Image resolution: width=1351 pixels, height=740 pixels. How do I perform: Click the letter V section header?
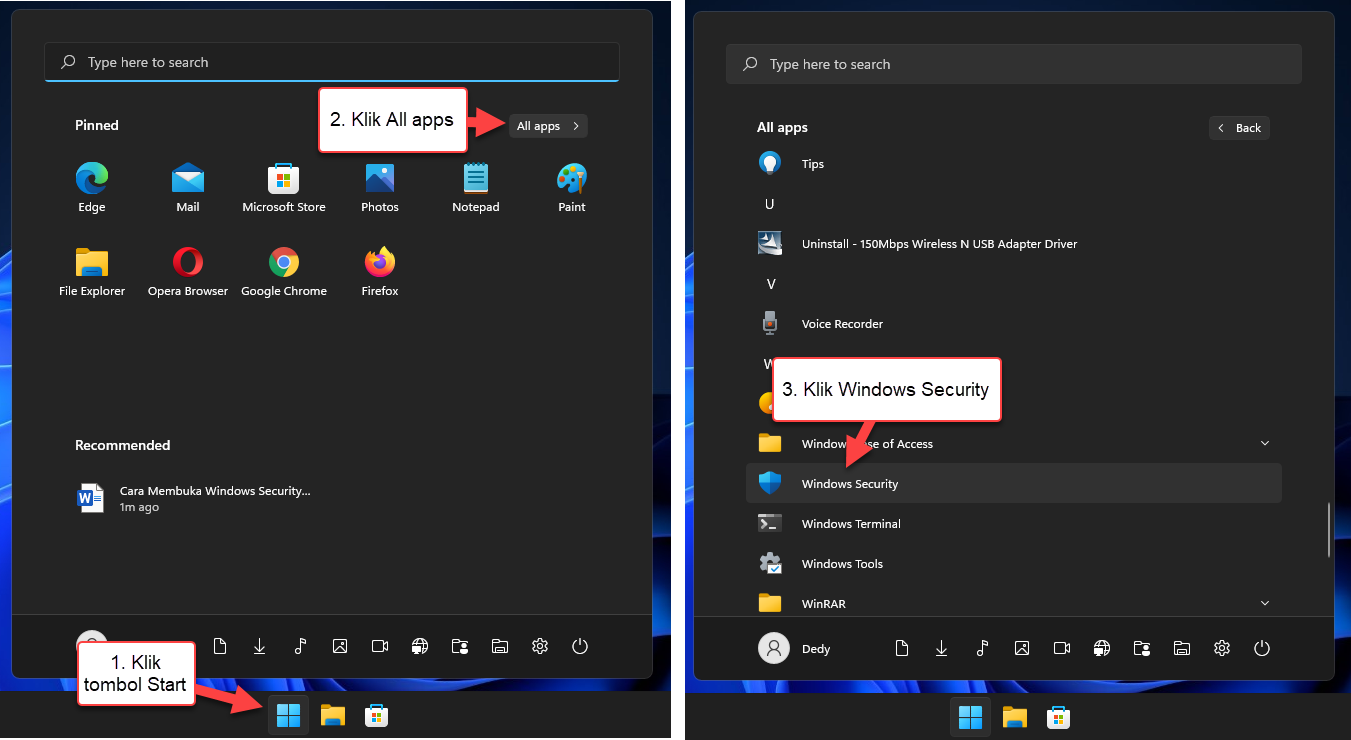pos(770,284)
